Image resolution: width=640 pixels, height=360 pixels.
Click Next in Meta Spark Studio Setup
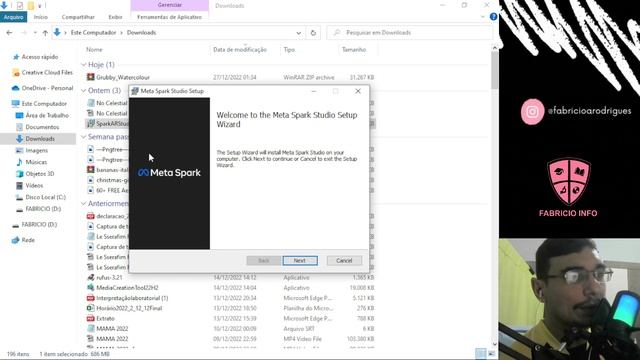click(x=300, y=260)
